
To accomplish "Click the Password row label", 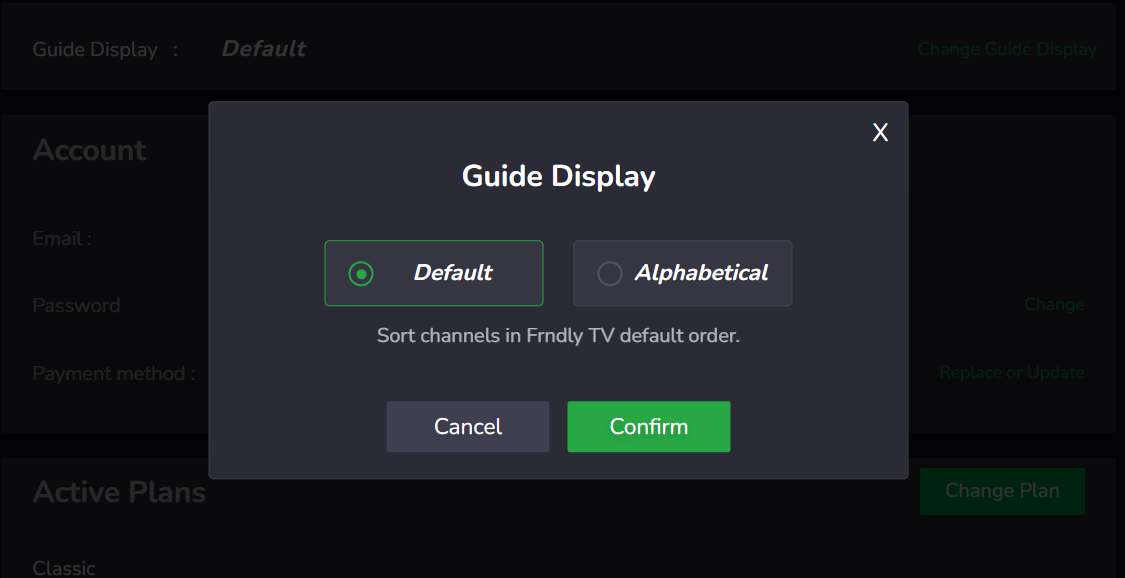I will pyautogui.click(x=76, y=305).
